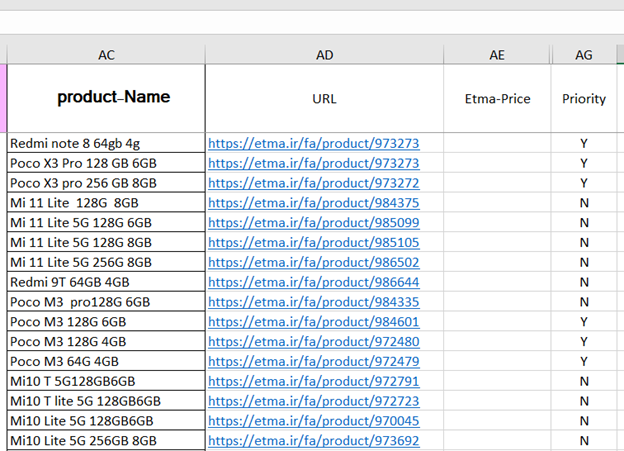
Task: Open the link ending in product/970045
Action: (314, 421)
